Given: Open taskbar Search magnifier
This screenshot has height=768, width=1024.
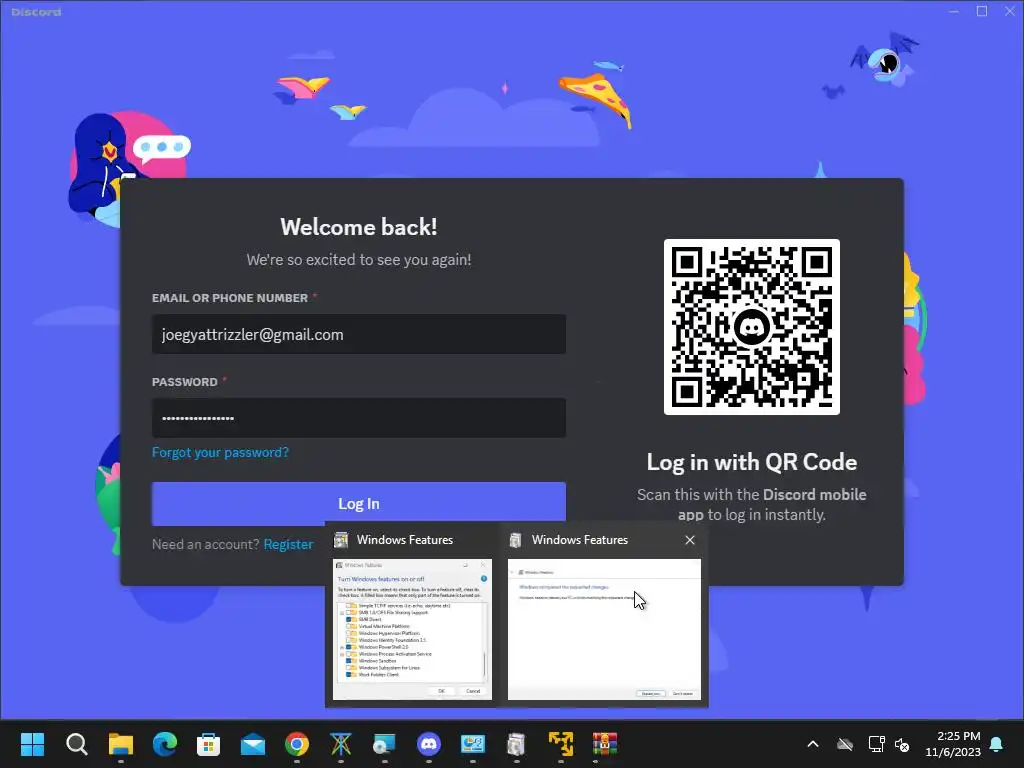Looking at the screenshot, I should [76, 744].
